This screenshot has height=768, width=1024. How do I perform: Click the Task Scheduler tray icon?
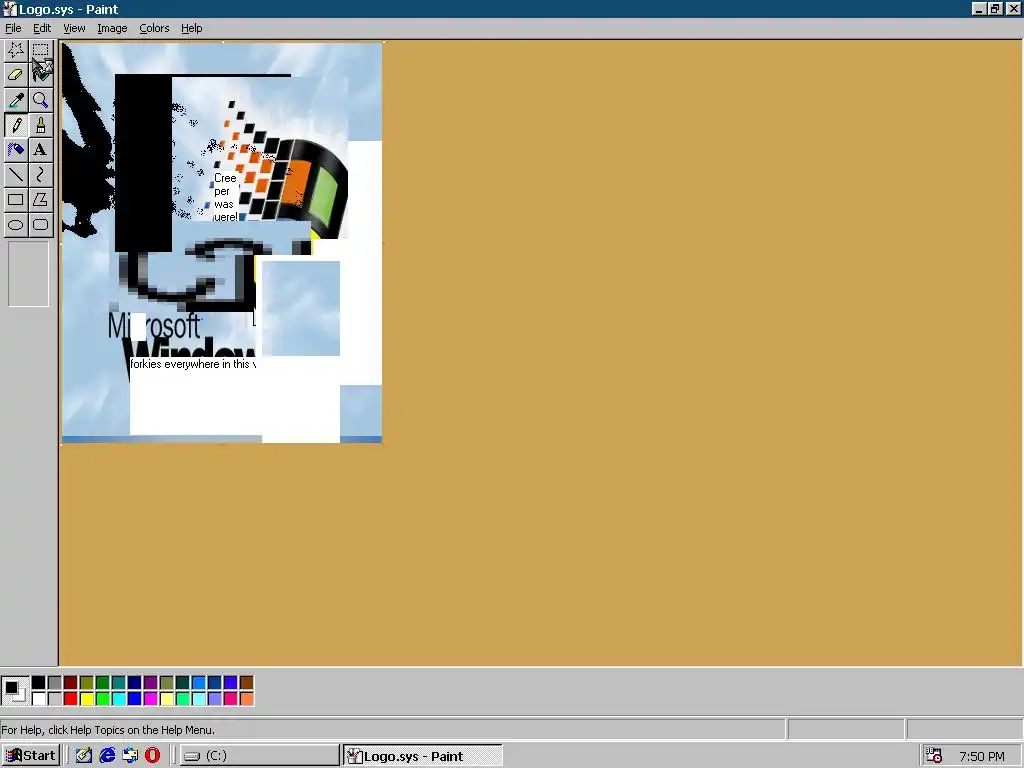(x=934, y=756)
